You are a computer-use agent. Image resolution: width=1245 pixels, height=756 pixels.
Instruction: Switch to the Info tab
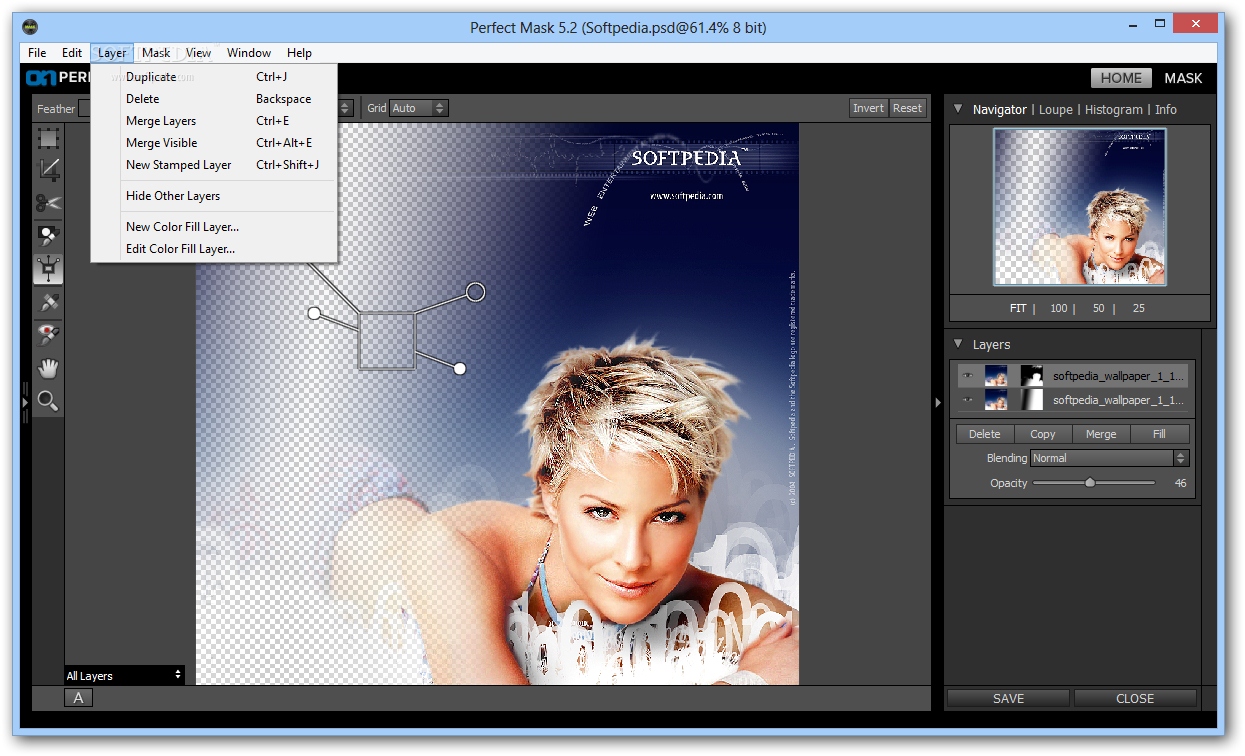(1166, 110)
